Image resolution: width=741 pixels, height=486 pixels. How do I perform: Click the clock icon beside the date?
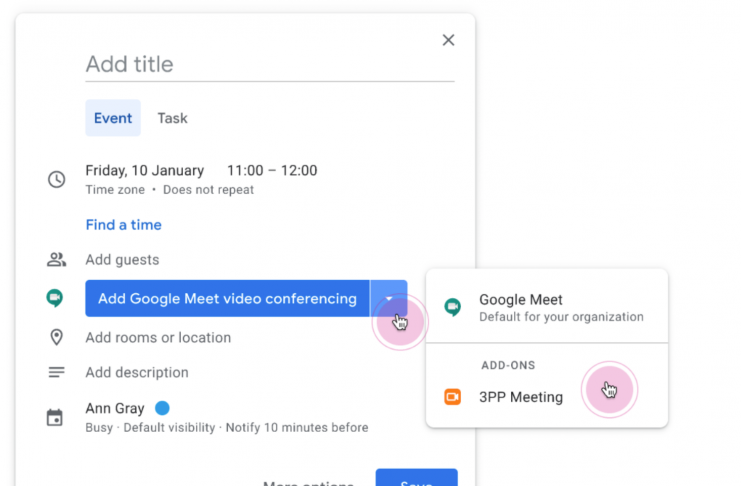(57, 179)
